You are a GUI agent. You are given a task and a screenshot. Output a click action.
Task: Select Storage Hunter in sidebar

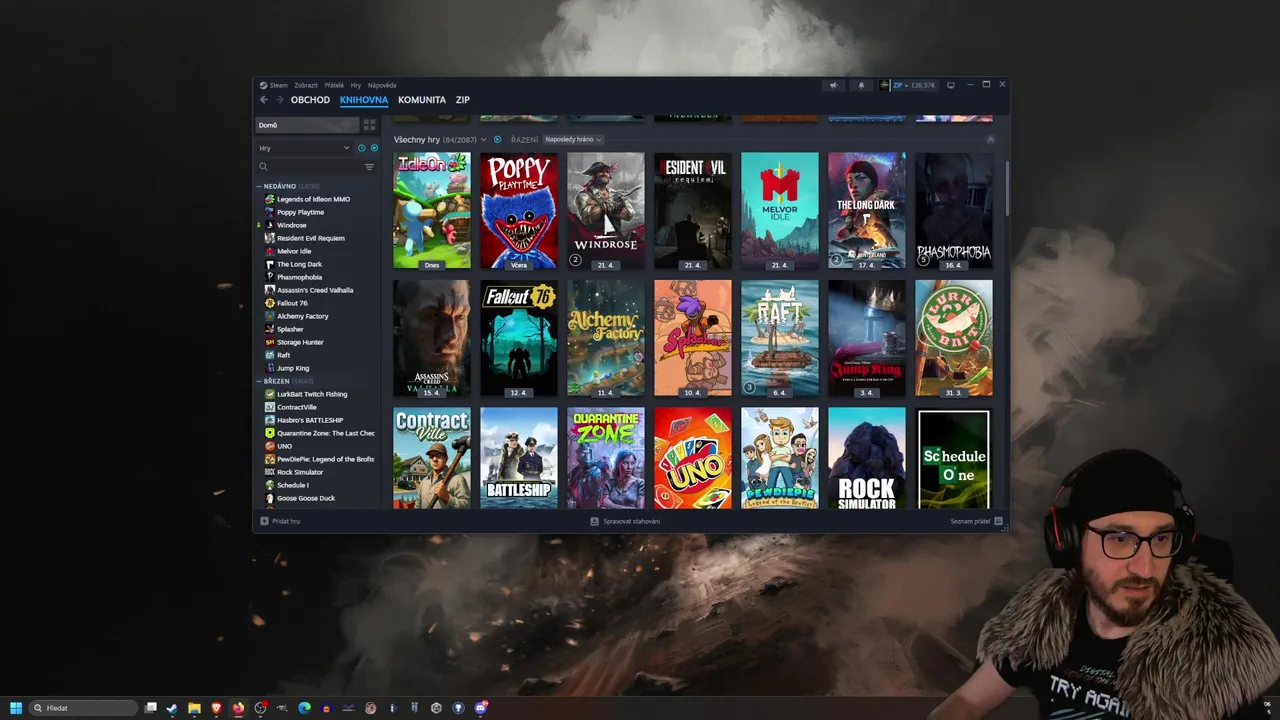[x=300, y=342]
